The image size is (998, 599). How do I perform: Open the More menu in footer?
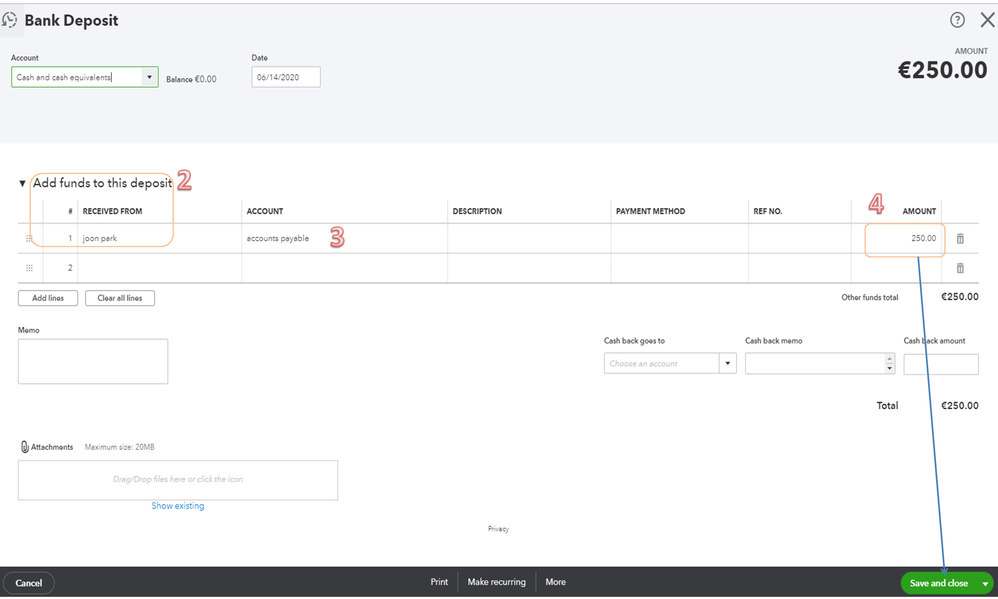click(555, 582)
